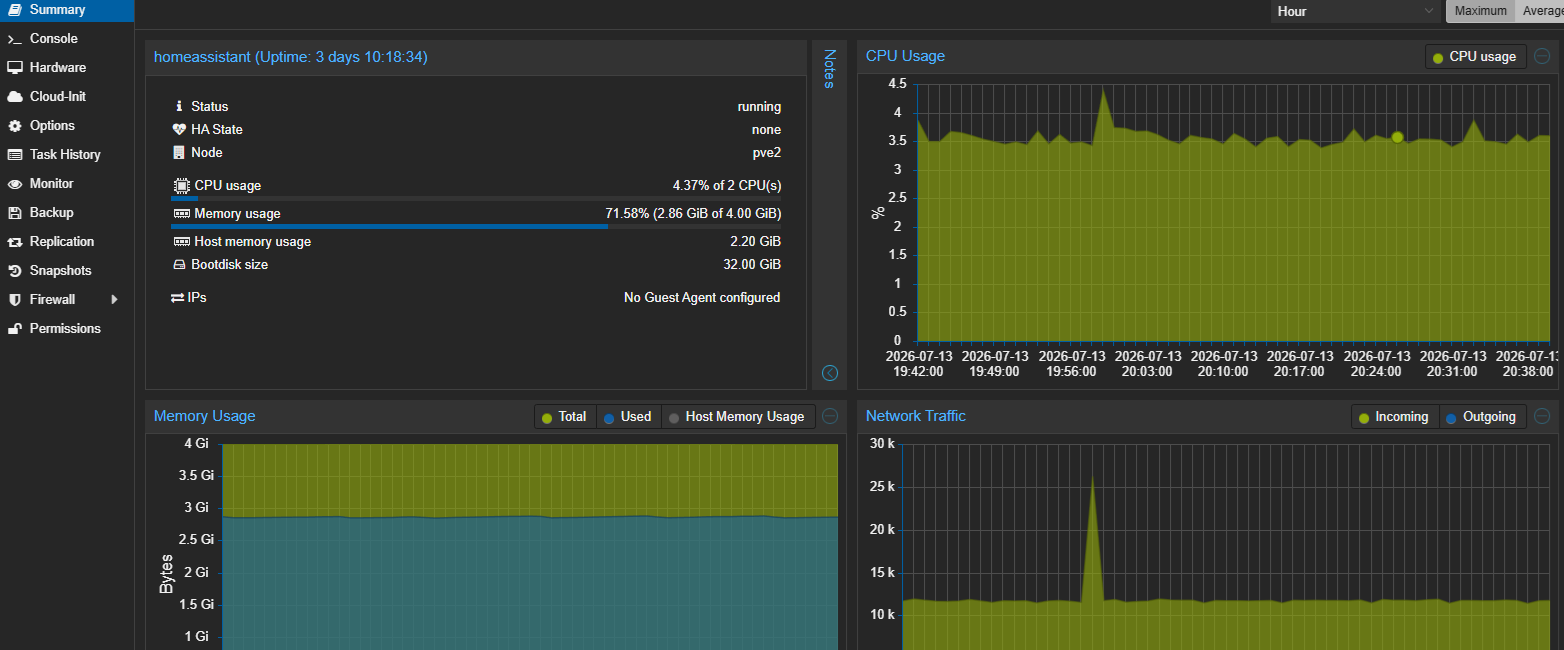The height and width of the screenshot is (650, 1564).
Task: Open the Permissions section
Action: [x=66, y=329]
